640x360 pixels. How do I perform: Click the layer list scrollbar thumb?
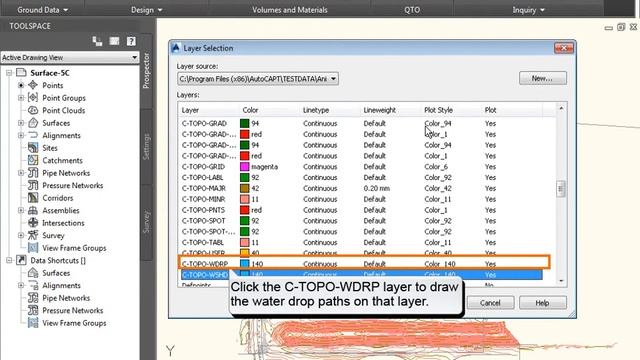pos(561,189)
